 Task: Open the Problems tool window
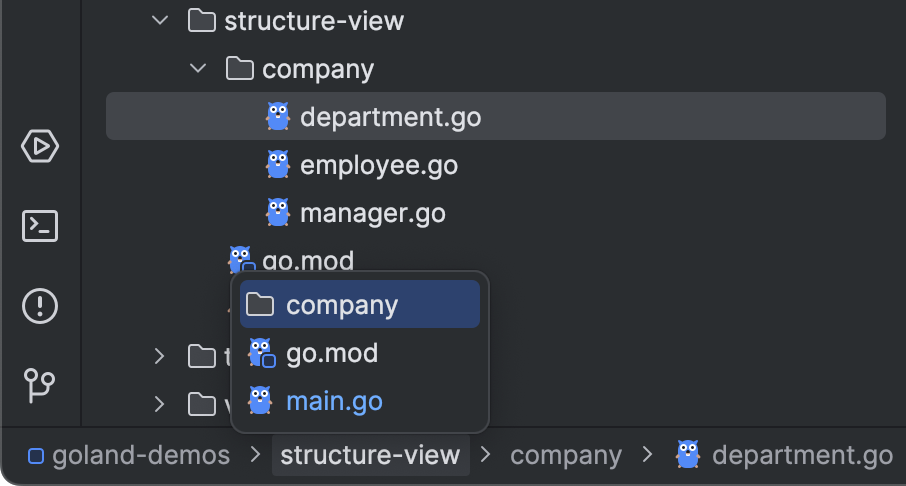click(x=40, y=304)
